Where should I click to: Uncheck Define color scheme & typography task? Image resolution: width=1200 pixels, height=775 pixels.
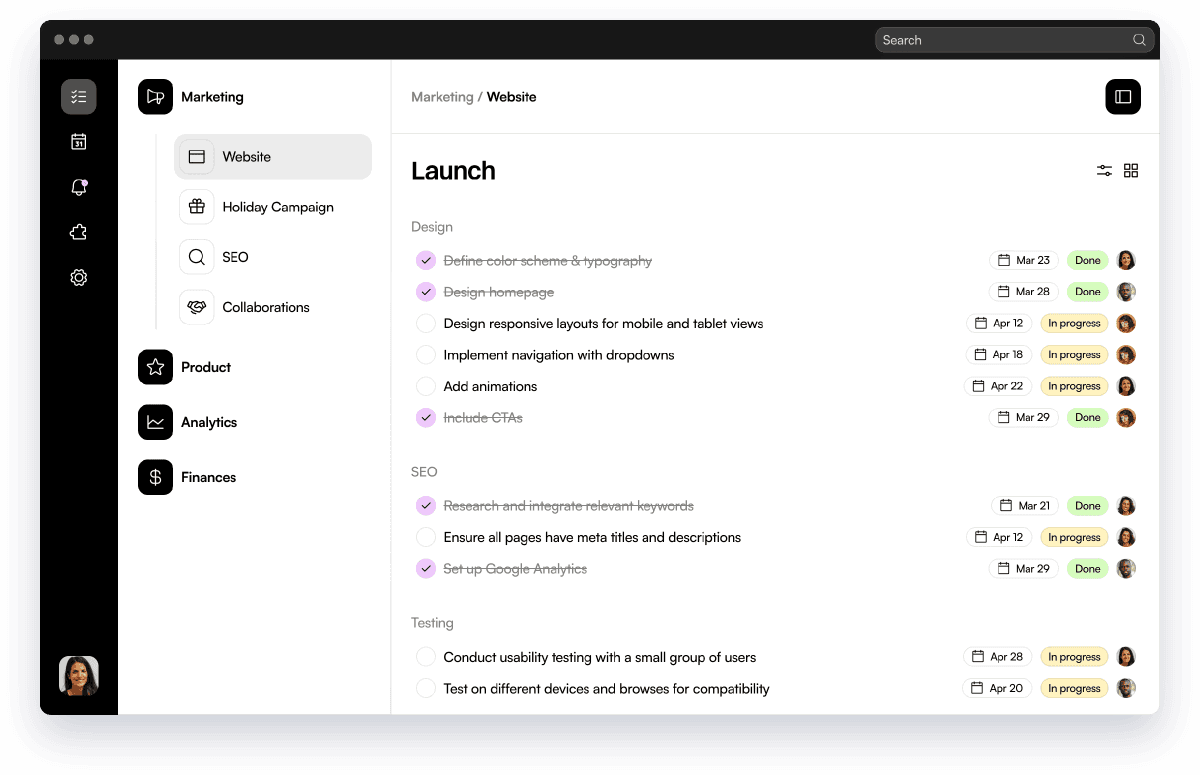coord(426,261)
